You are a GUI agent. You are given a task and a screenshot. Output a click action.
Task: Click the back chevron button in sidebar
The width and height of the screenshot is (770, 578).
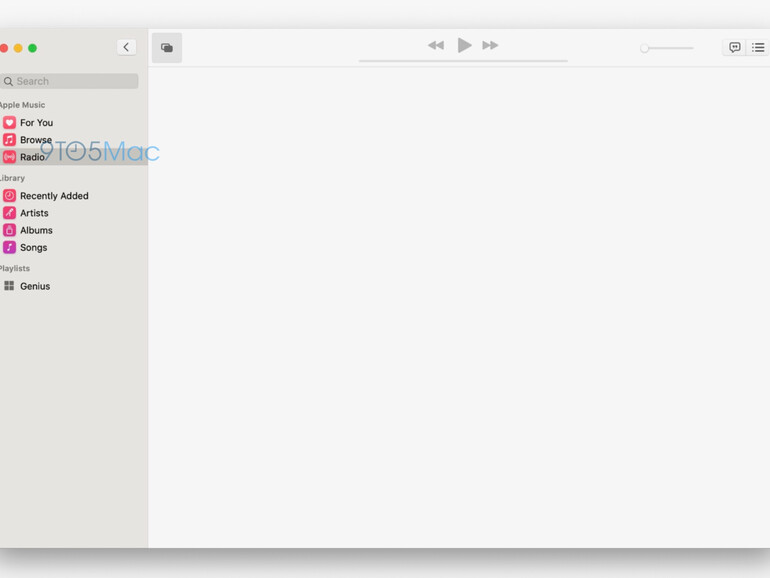coord(127,47)
